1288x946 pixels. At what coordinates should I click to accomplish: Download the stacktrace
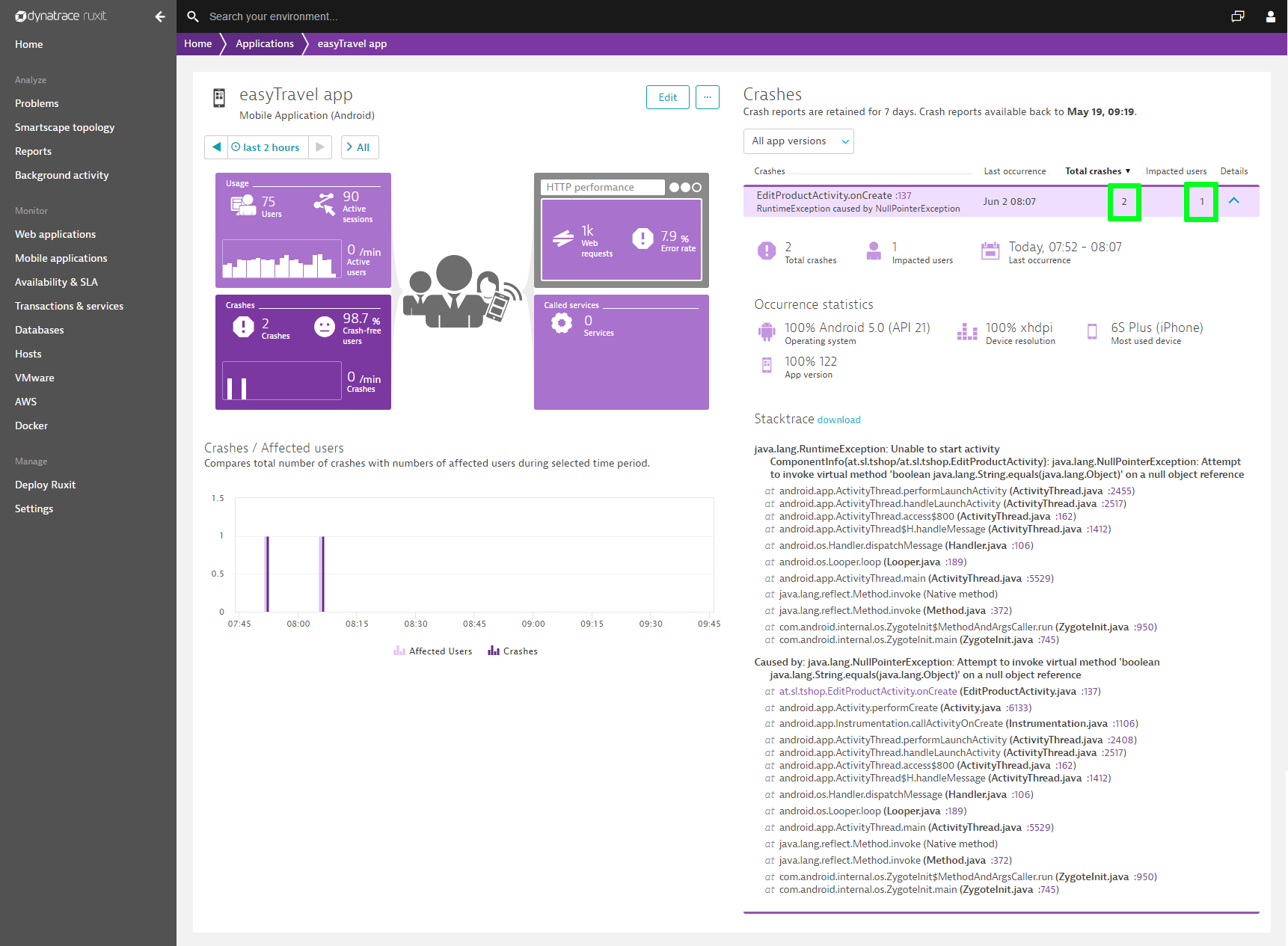[x=838, y=420]
